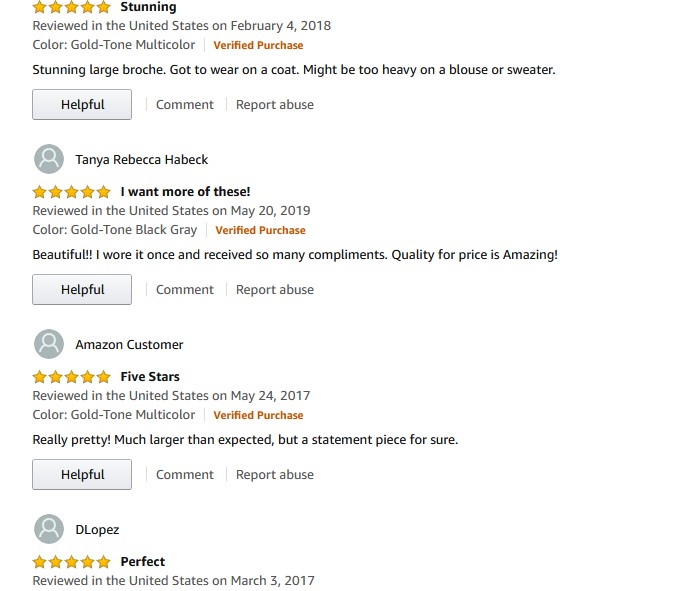Click the Amazon Customer avatar icon
This screenshot has height=591, width=679.
[x=49, y=344]
